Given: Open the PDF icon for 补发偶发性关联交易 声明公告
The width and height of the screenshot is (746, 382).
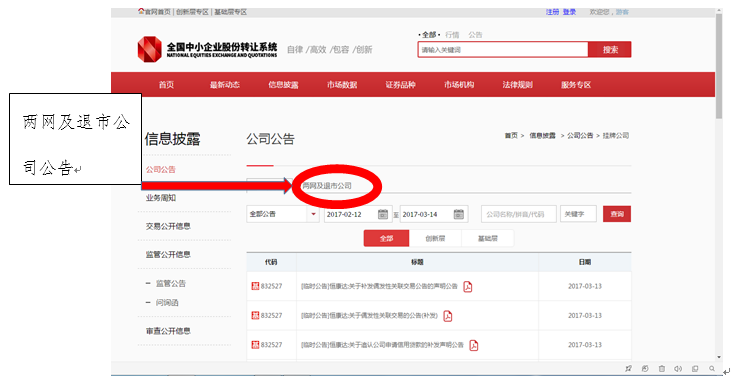Looking at the screenshot, I should pyautogui.click(x=468, y=287).
